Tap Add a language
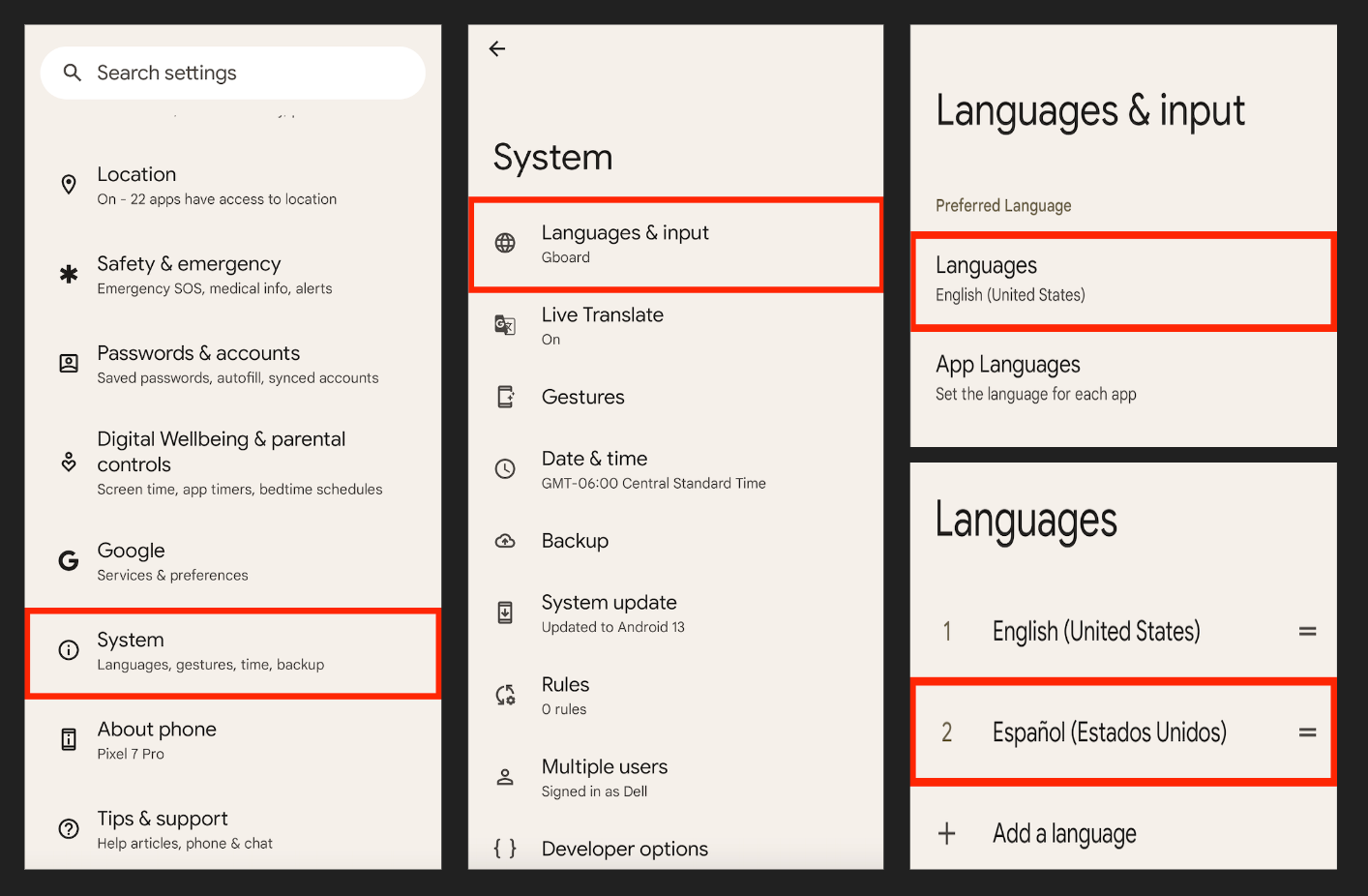Screen dimensions: 1368x896 1063,832
